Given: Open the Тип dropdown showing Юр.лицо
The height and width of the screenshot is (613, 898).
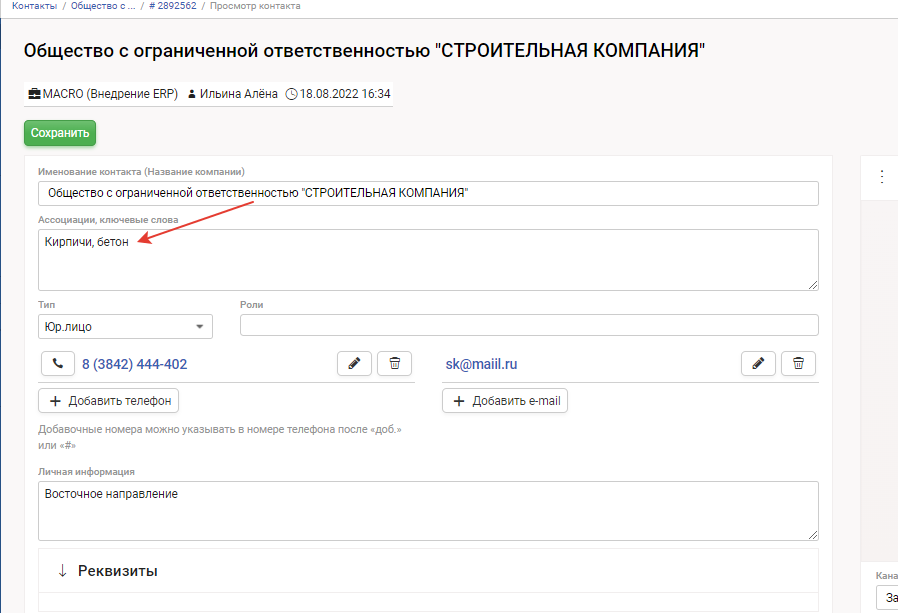Looking at the screenshot, I should [124, 326].
